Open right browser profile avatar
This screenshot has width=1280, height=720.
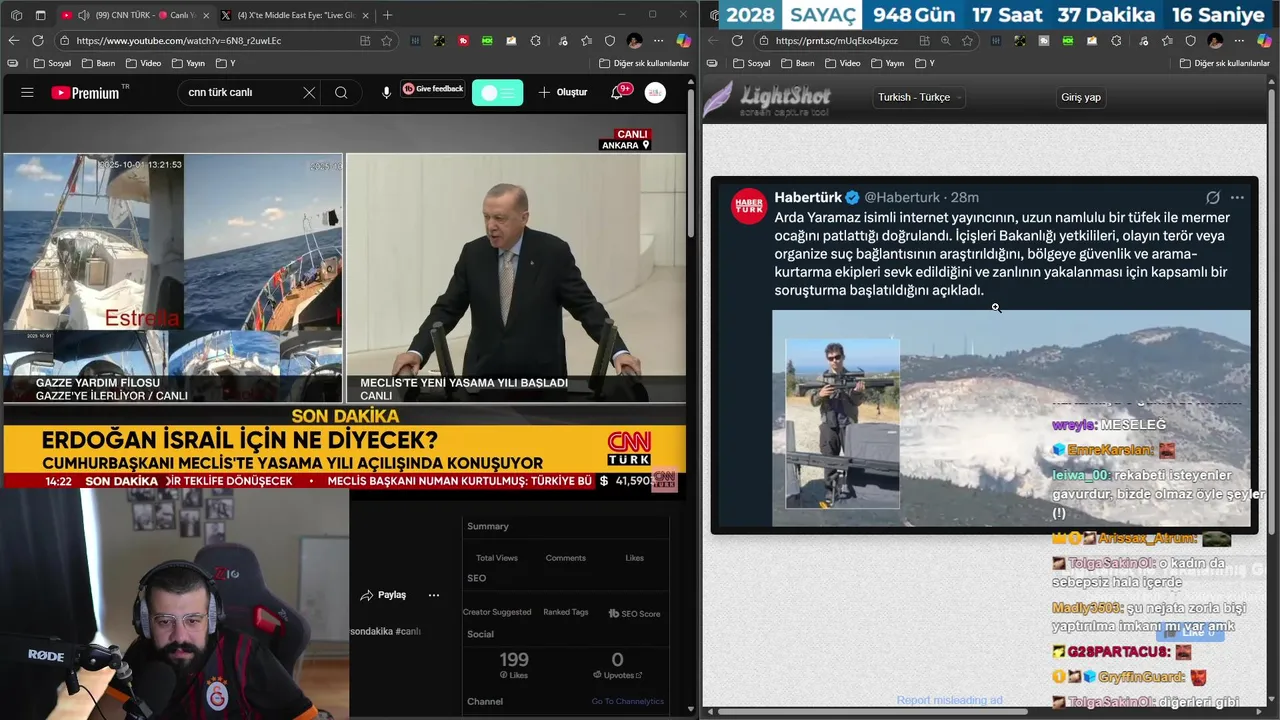pos(1215,41)
